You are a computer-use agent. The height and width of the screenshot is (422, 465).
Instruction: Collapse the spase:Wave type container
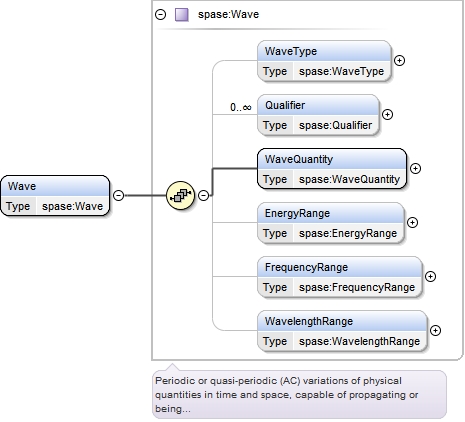pyautogui.click(x=161, y=15)
